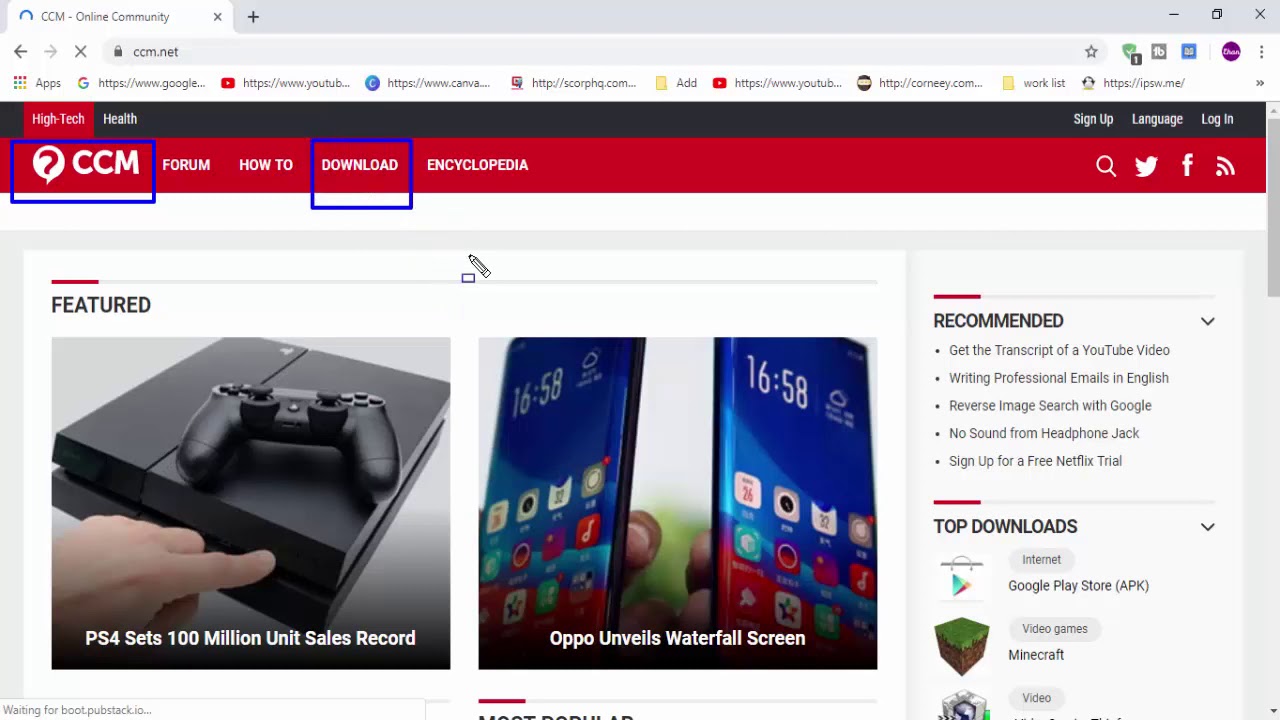Click the Internet category tag
The width and height of the screenshot is (1280, 720).
point(1041,560)
